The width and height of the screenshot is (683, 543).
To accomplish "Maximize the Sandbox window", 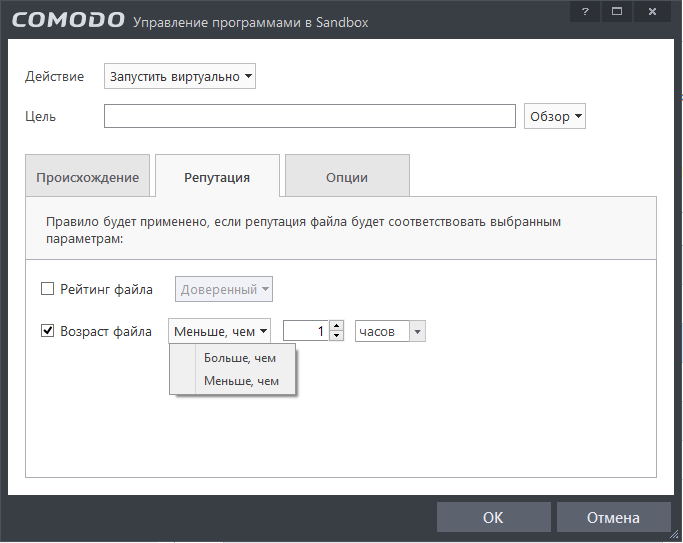I will [617, 10].
